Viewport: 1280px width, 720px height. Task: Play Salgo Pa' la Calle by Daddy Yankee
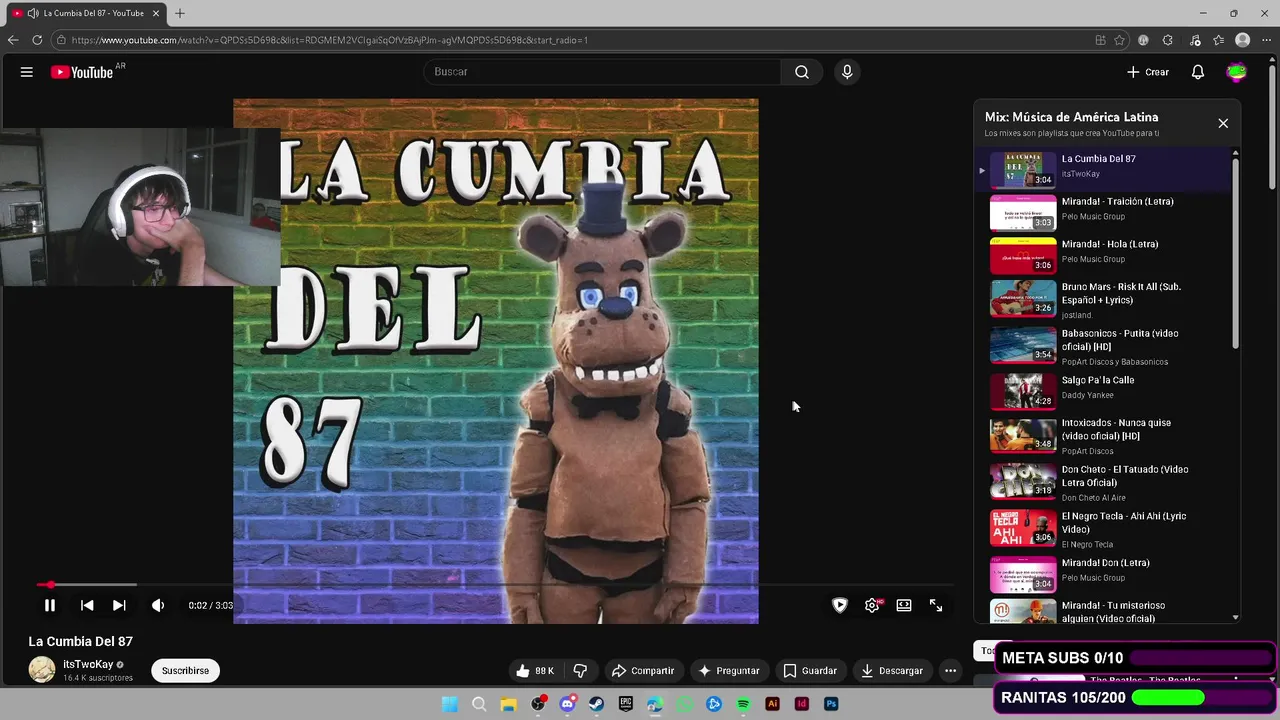1105,391
